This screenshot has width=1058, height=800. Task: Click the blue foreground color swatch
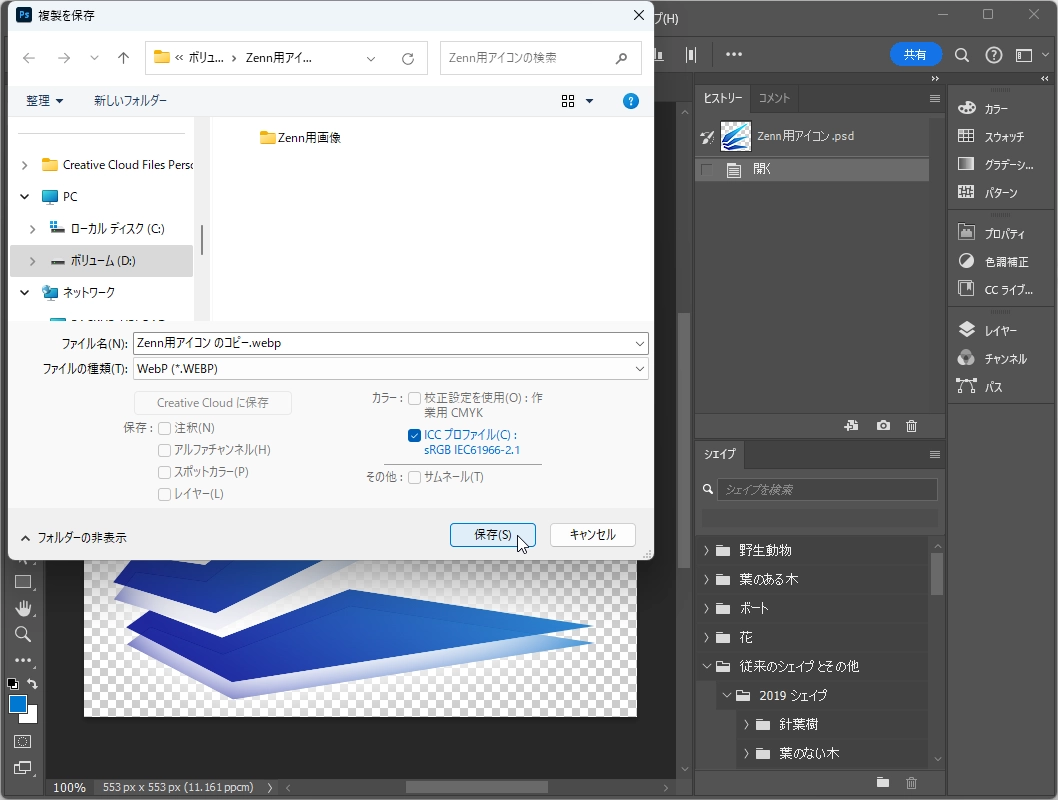click(x=17, y=704)
